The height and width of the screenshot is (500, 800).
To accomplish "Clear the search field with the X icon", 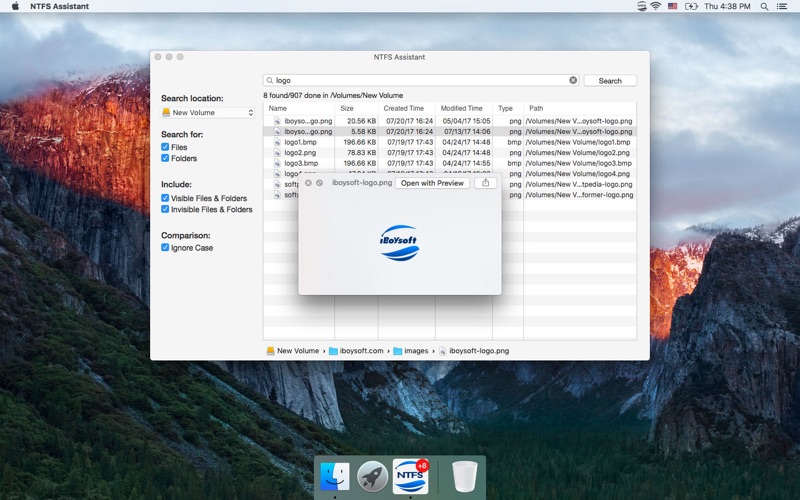I will click(573, 80).
